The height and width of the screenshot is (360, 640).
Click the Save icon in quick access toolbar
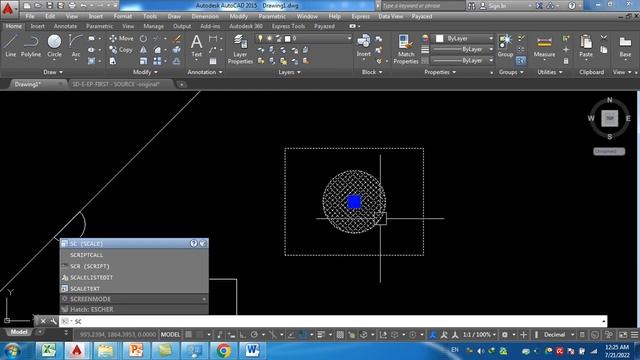(49, 6)
